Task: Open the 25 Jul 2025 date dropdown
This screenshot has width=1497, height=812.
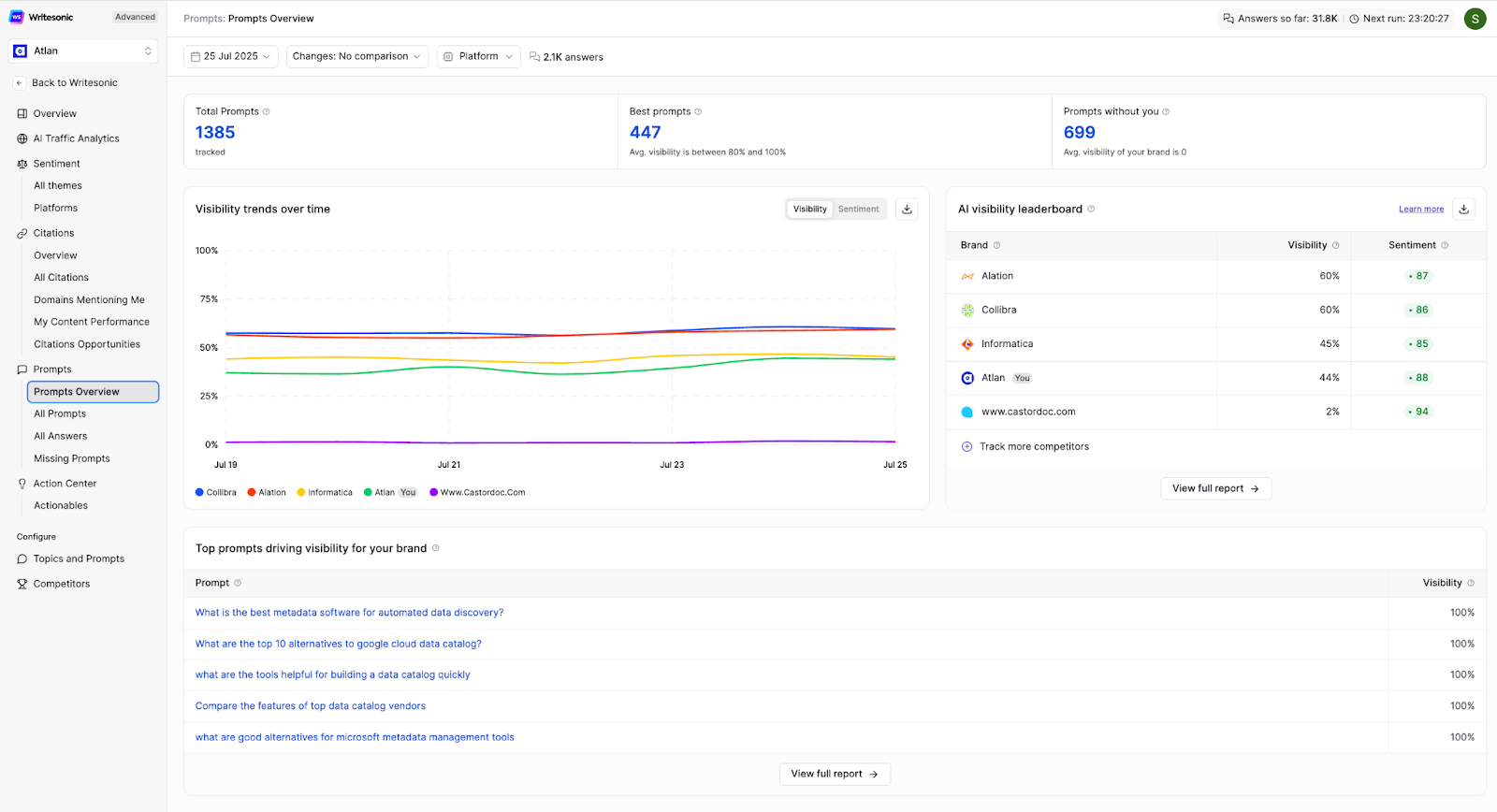Action: pyautogui.click(x=230, y=57)
